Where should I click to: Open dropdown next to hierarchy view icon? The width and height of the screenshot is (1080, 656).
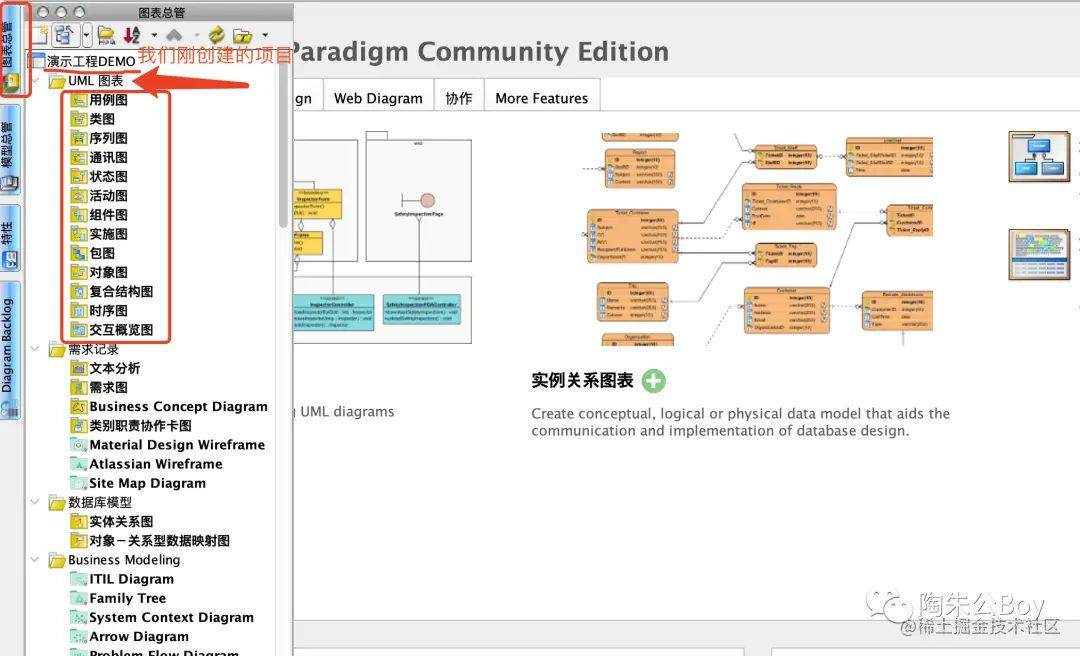86,34
